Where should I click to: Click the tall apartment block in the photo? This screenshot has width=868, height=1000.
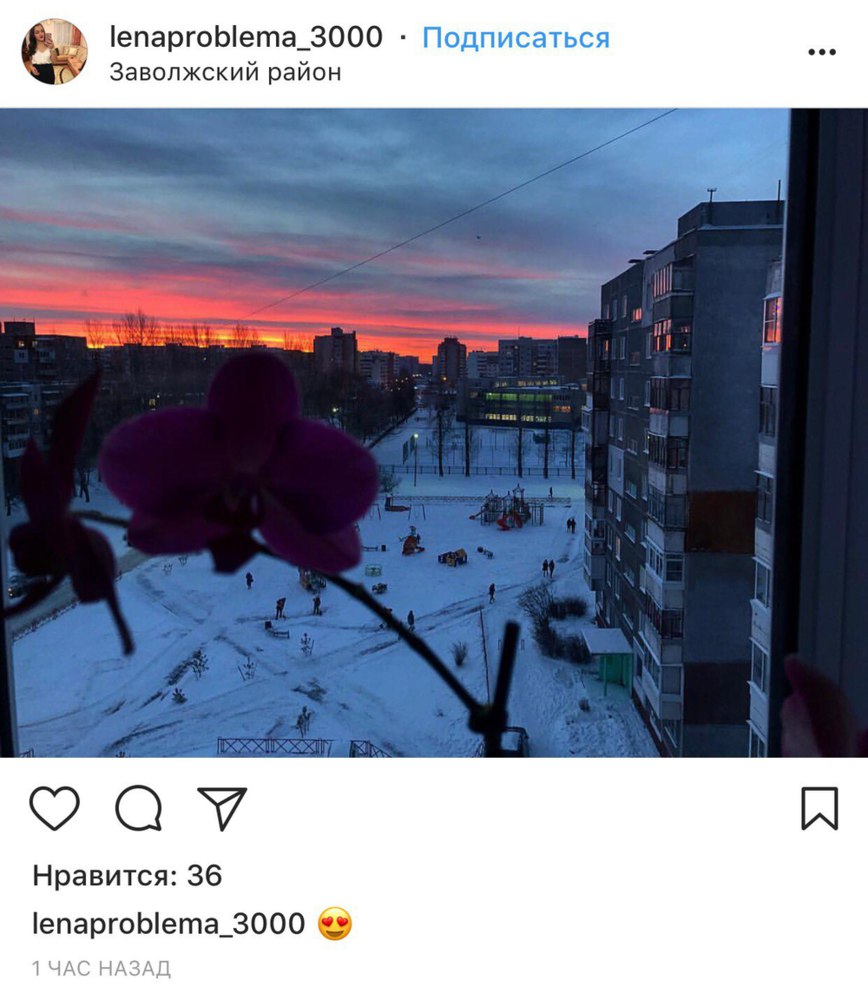pyautogui.click(x=686, y=472)
